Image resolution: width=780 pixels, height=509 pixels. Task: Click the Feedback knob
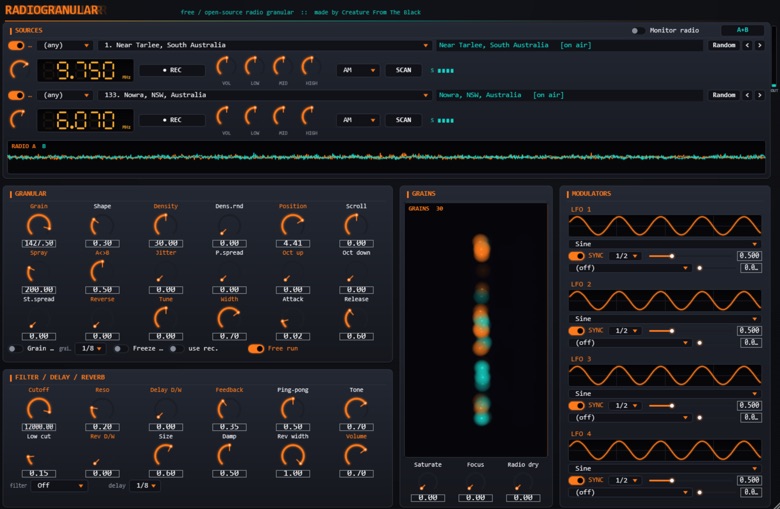tap(229, 409)
